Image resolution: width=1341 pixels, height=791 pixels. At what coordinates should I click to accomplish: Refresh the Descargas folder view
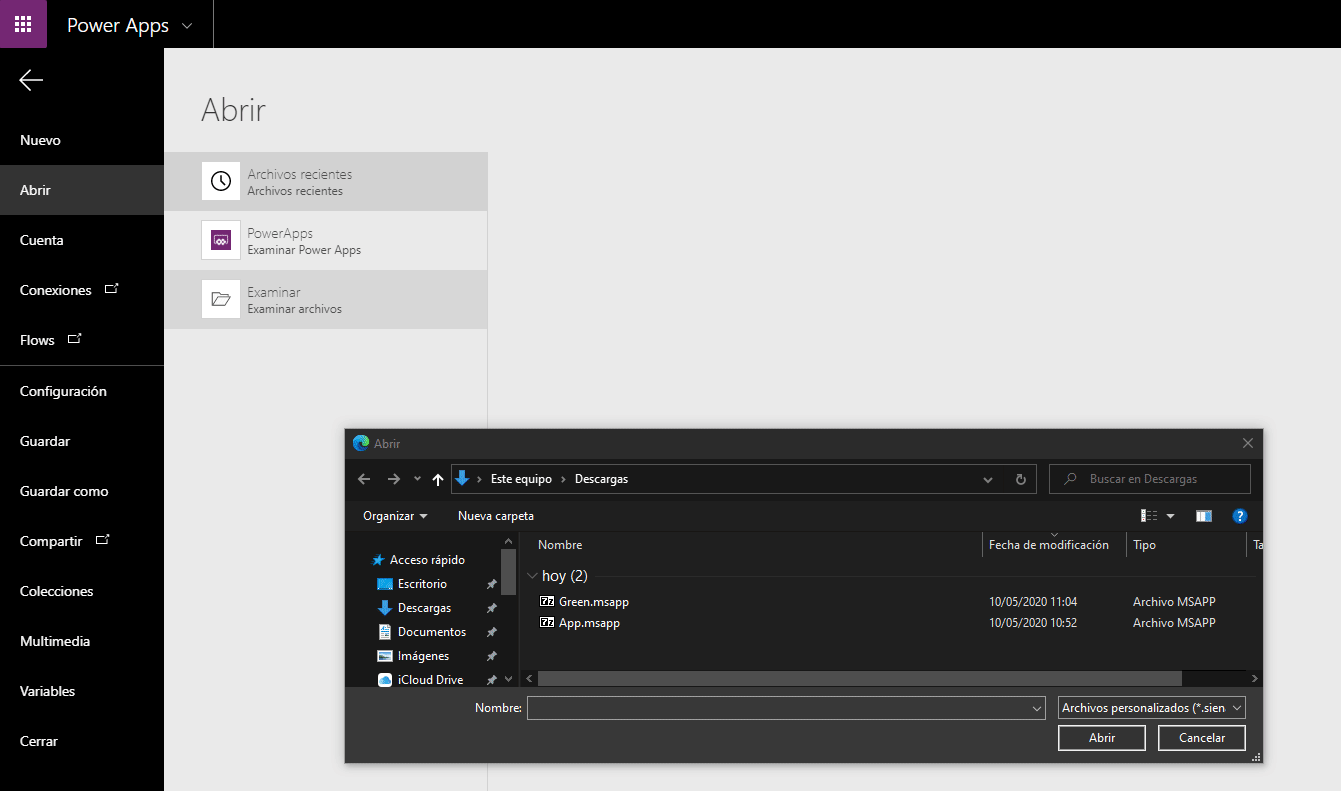coord(1021,479)
